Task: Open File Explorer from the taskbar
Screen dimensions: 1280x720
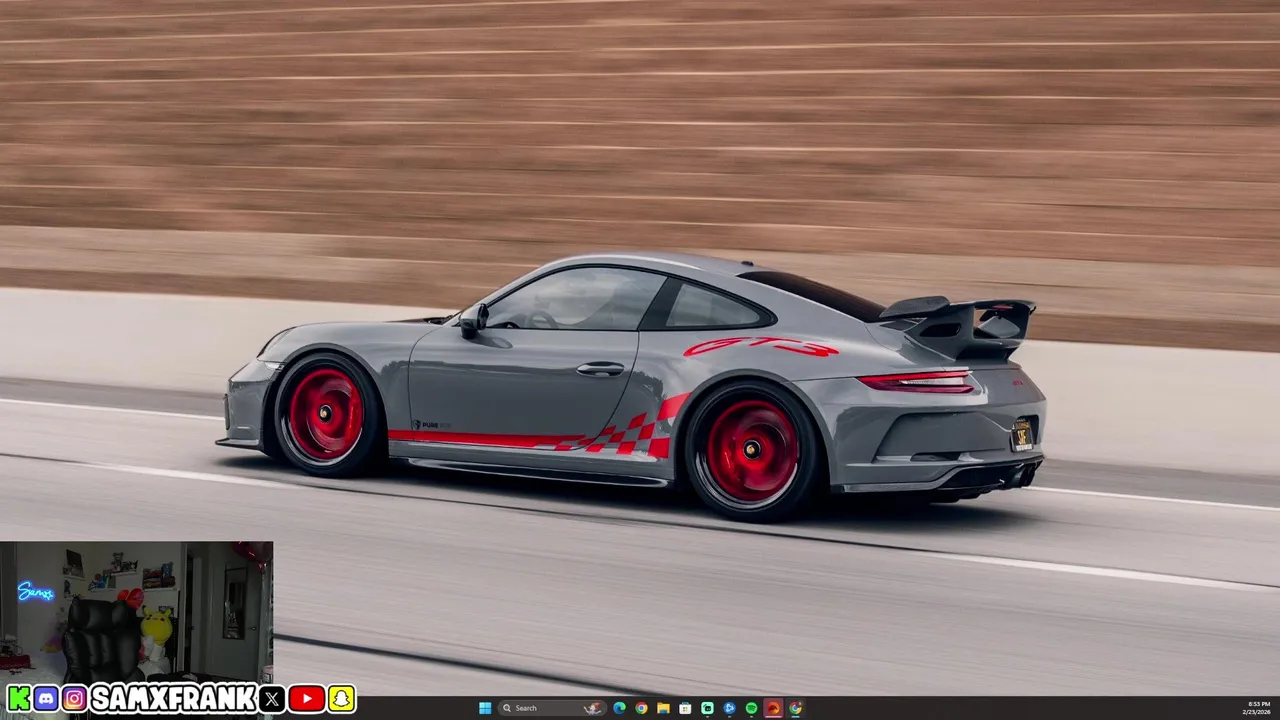Action: point(663,708)
